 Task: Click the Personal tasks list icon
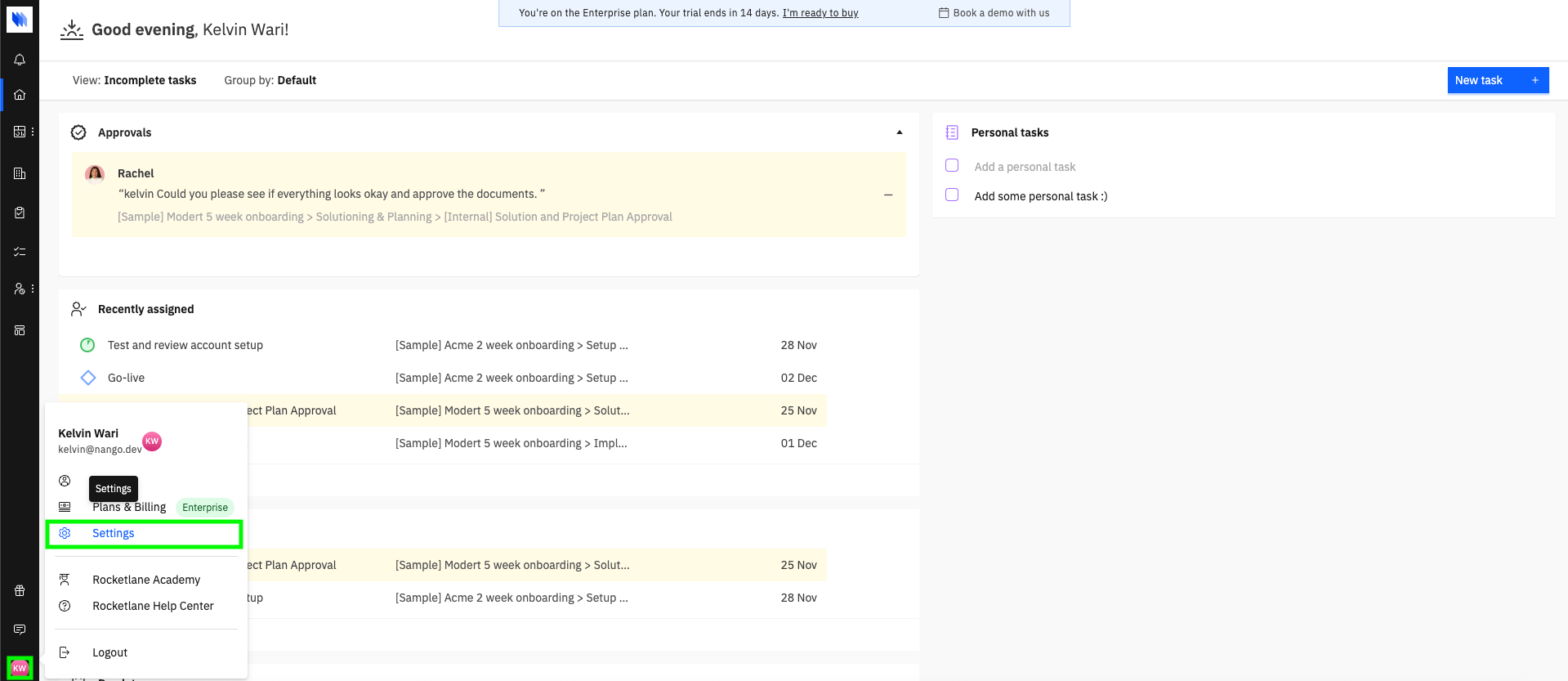click(x=952, y=132)
